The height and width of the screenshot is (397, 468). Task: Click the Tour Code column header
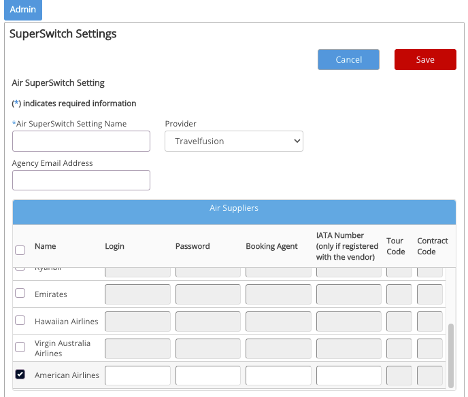396,246
